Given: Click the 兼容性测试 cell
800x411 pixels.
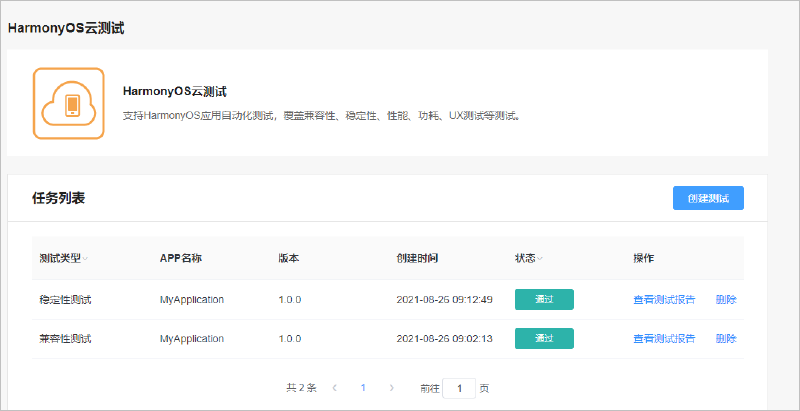Looking at the screenshot, I should click(65, 339).
